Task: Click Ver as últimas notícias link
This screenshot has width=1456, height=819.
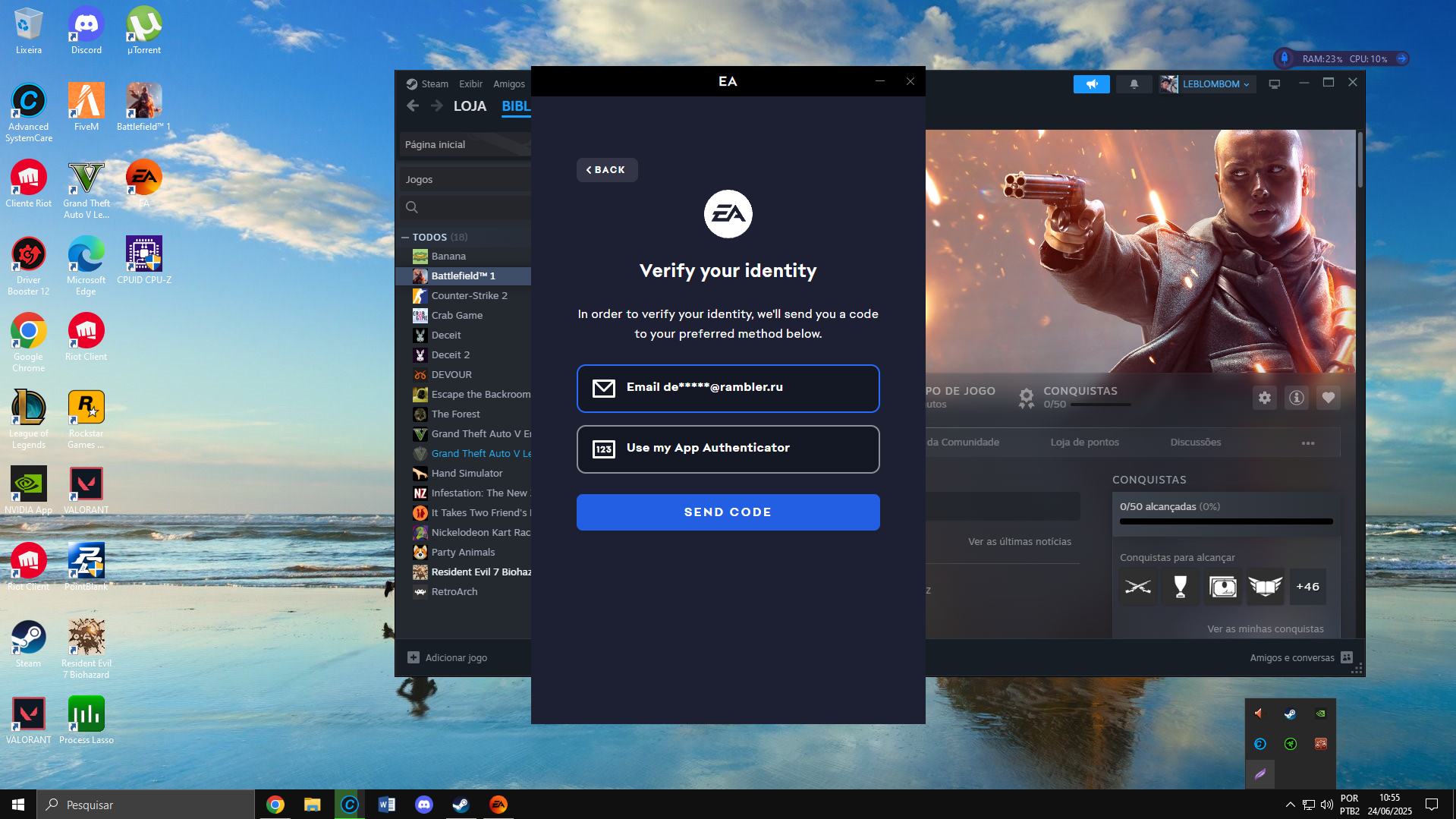Action: [1019, 542]
